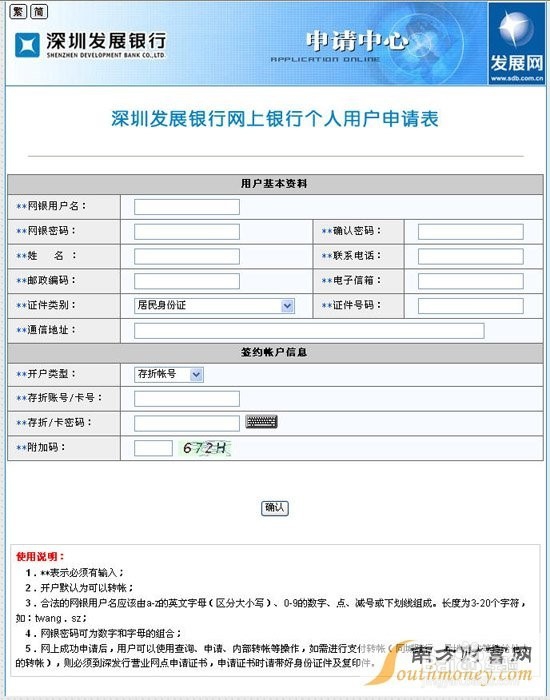Open the 证件类别 dropdown showing 居民身份证
The image size is (550, 700).
pyautogui.click(x=214, y=306)
